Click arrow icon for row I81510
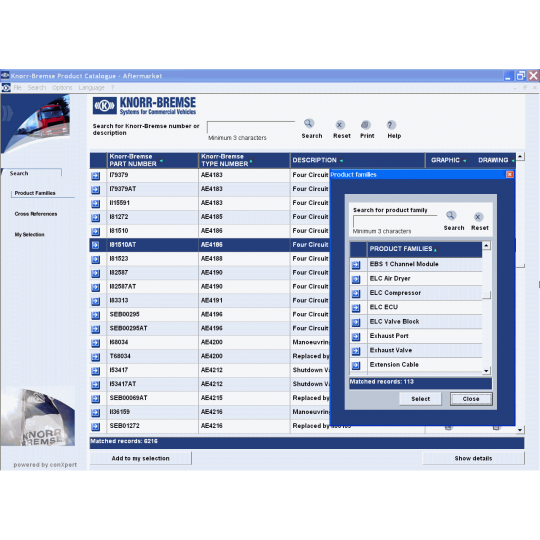The image size is (540, 540). point(96,232)
